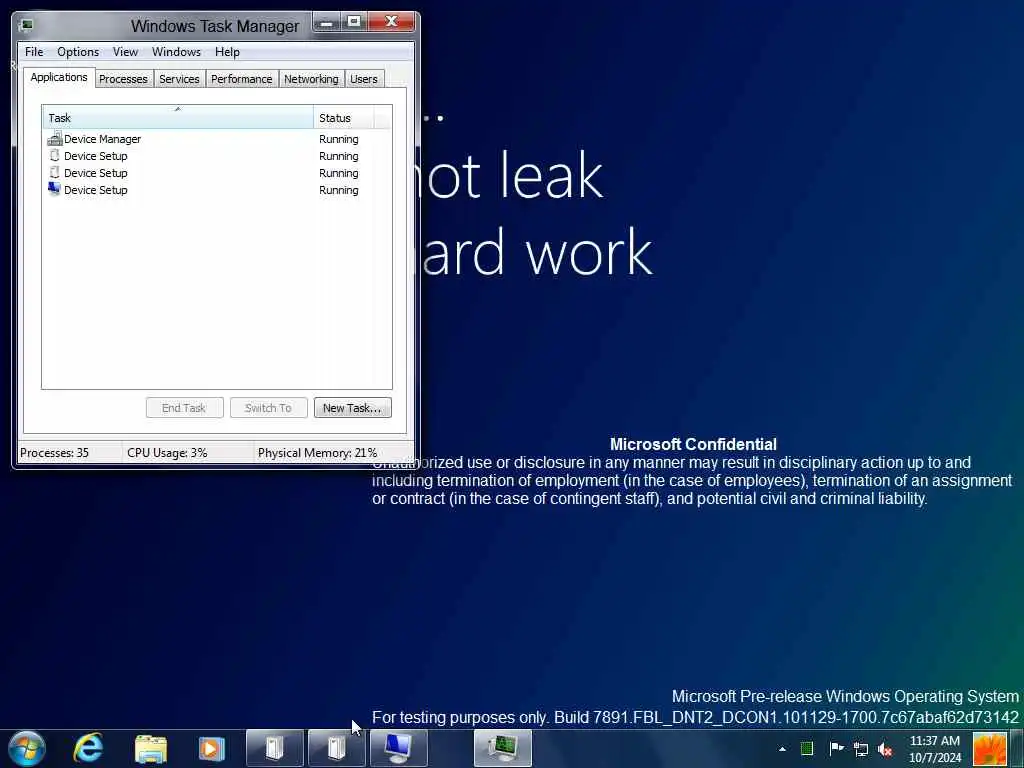
Task: Click Task Manager title bar icon
Action: click(26, 25)
